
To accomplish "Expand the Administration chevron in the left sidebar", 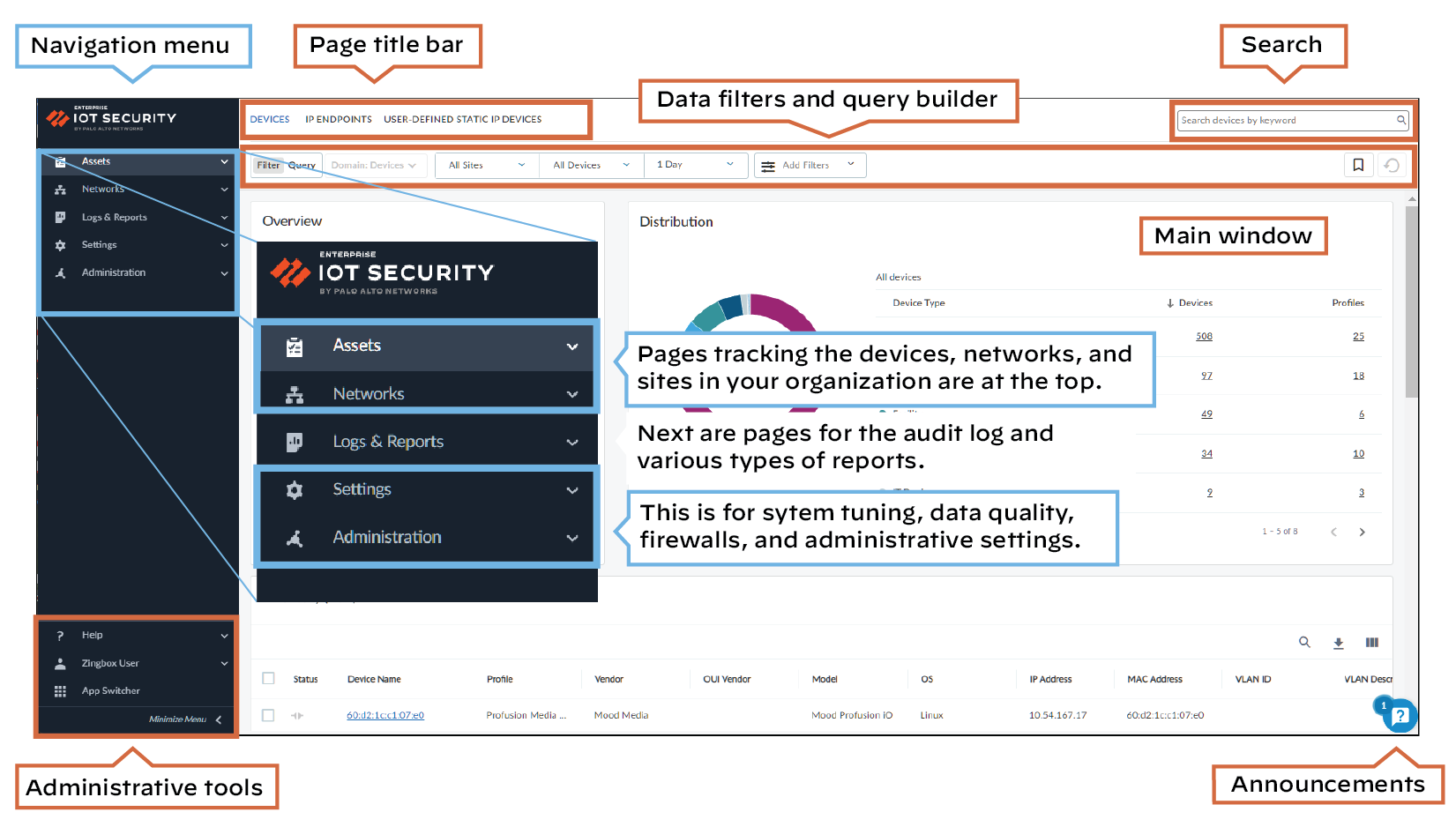I will coord(225,273).
